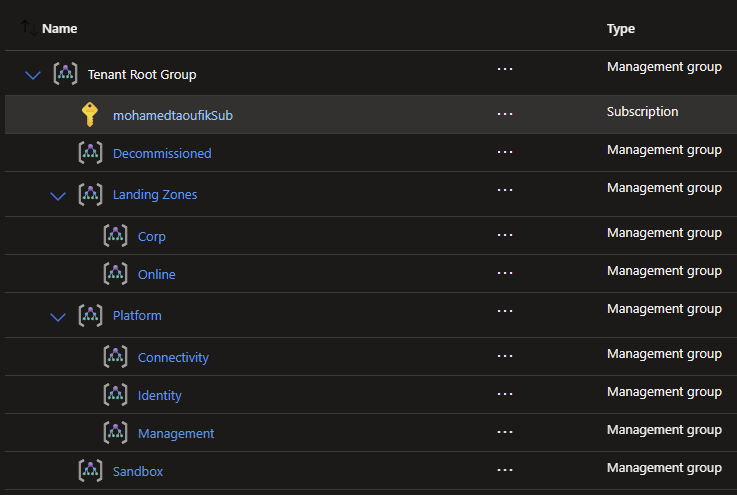737x495 pixels.
Task: Open the ellipsis menu for Corp row
Action: click(x=505, y=236)
